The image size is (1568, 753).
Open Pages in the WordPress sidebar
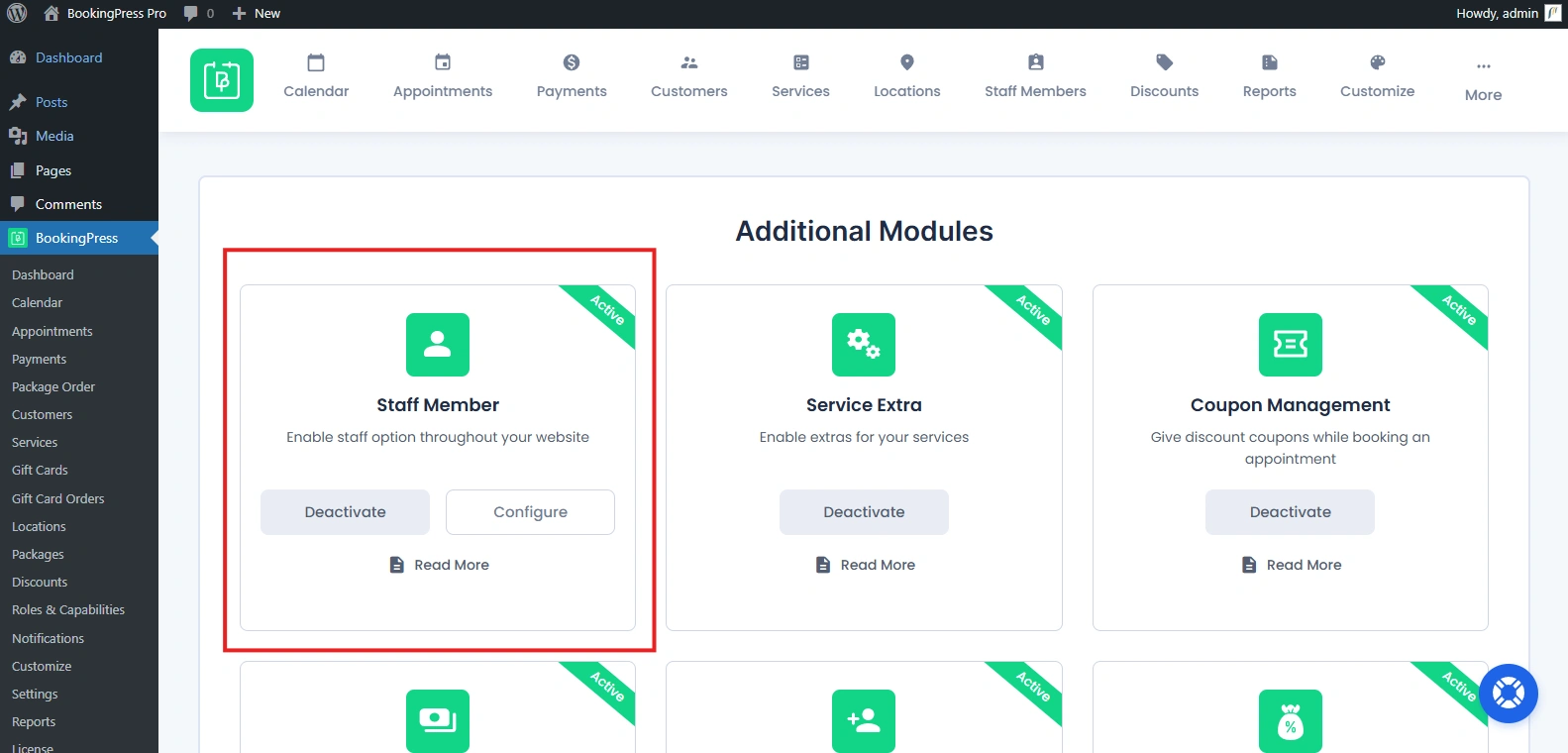[79, 170]
